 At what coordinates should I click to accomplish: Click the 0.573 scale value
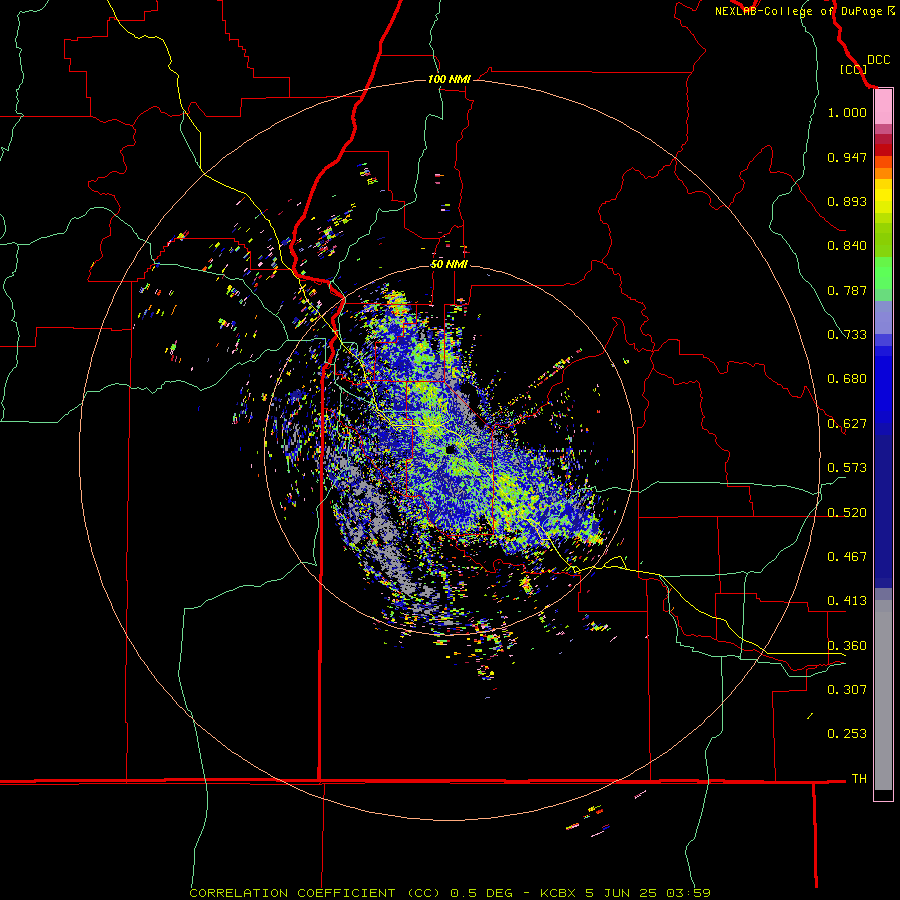[x=847, y=468]
